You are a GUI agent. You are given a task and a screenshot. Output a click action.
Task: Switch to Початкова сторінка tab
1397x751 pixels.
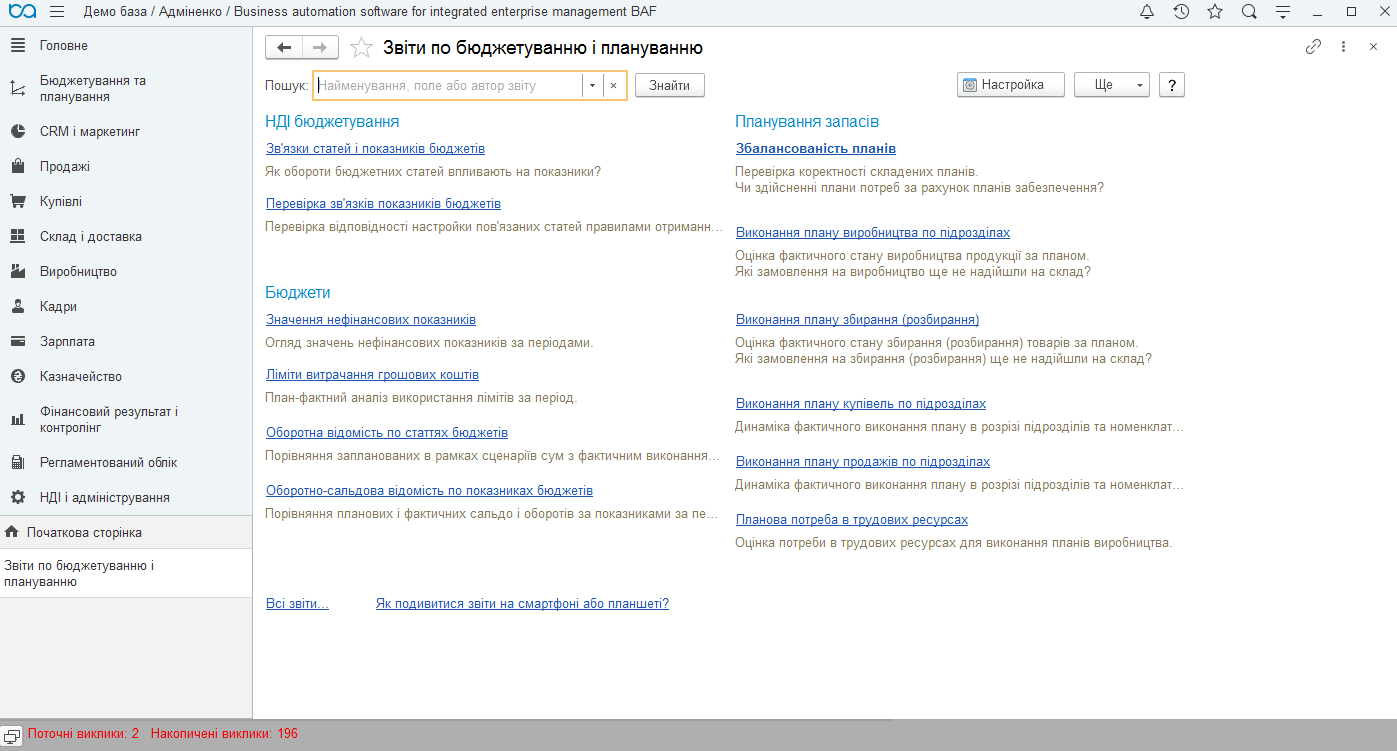(x=84, y=532)
